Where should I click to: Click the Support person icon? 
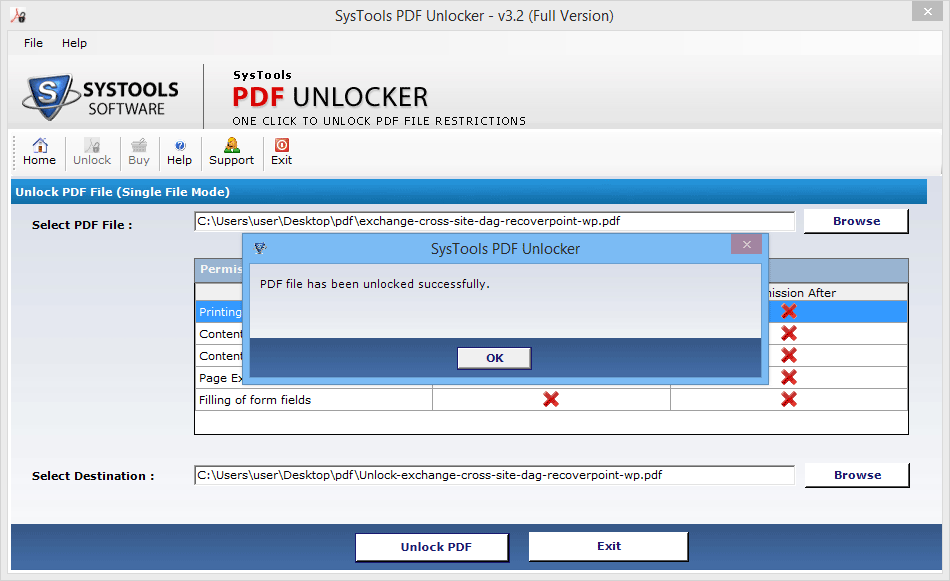pos(231,145)
